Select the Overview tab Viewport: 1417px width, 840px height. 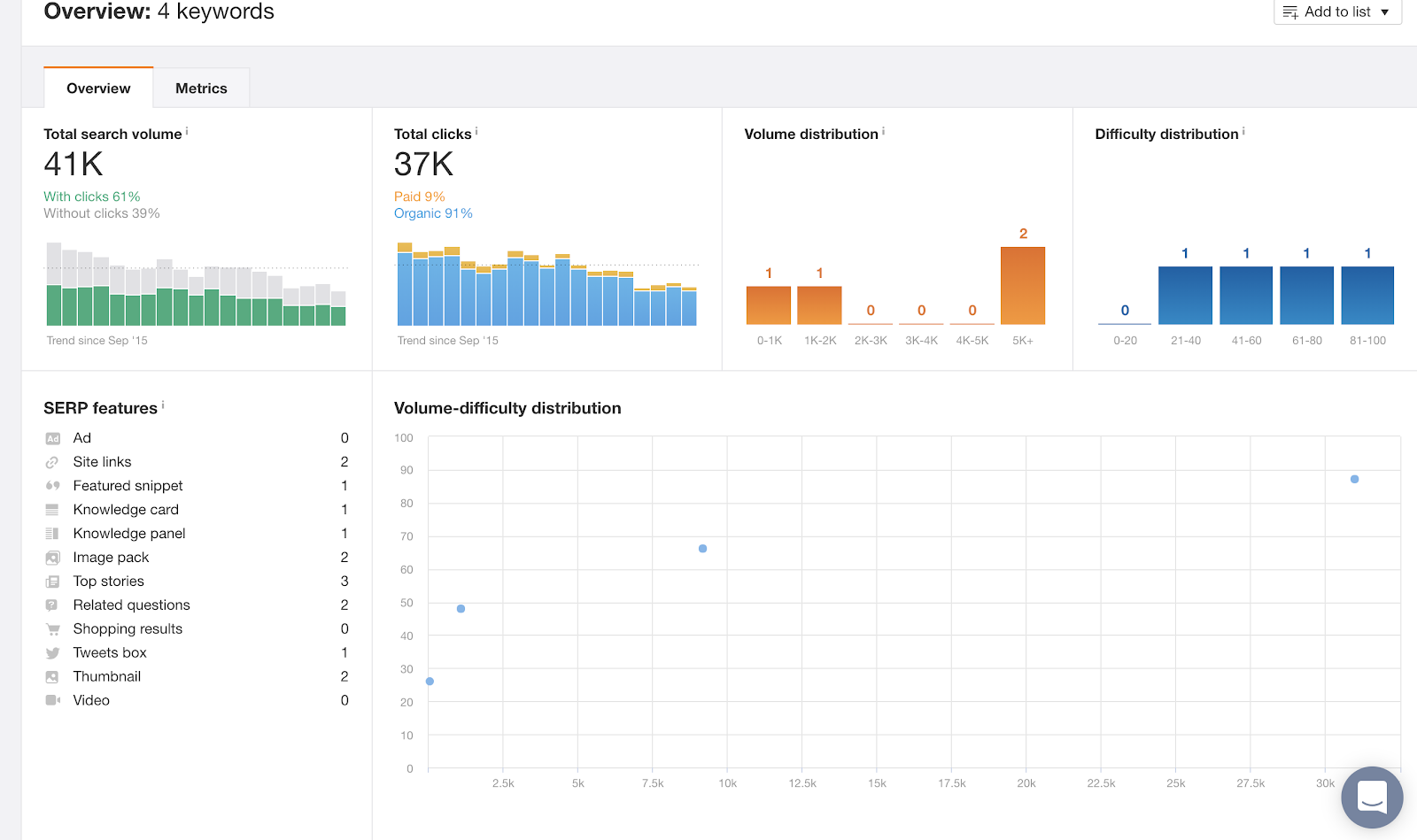[x=98, y=89]
